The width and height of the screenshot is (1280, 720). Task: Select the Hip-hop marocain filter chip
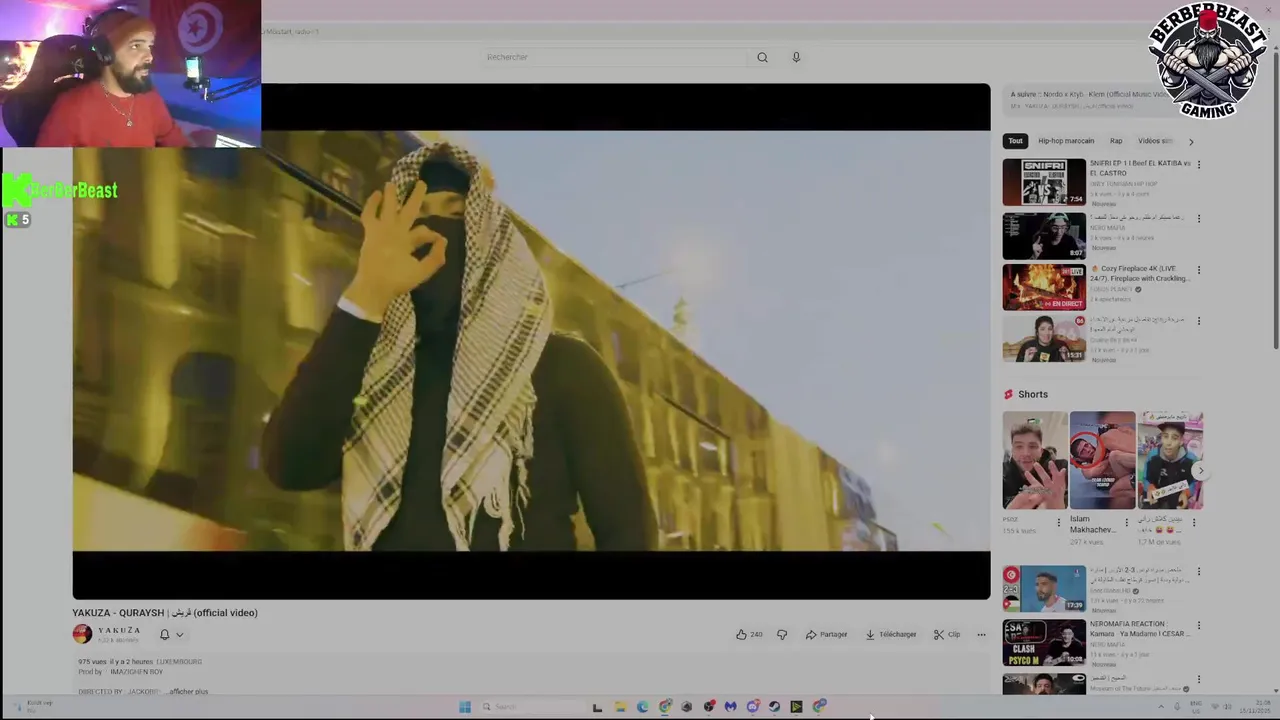point(1066,141)
